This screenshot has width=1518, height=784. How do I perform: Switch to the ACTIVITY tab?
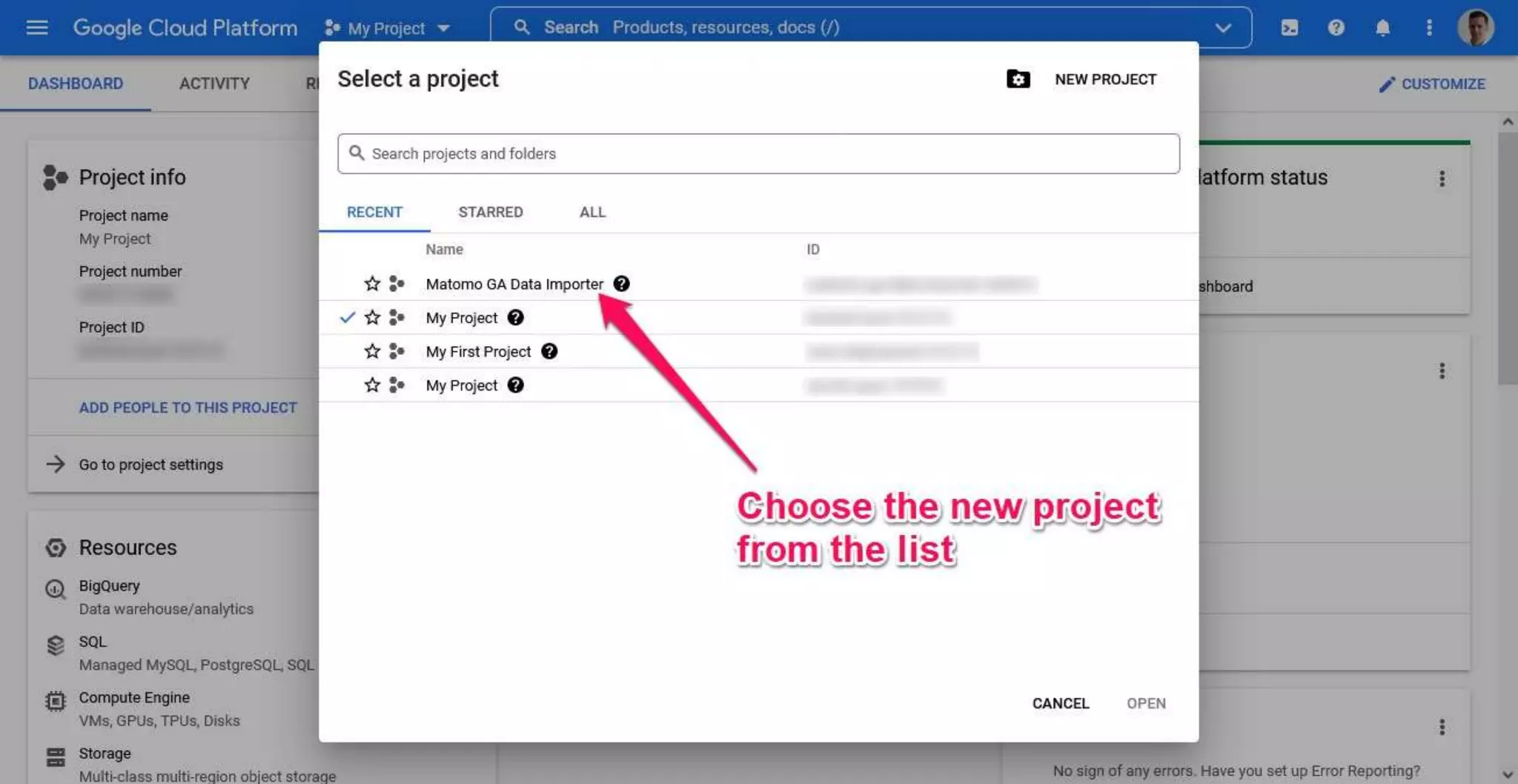[214, 84]
